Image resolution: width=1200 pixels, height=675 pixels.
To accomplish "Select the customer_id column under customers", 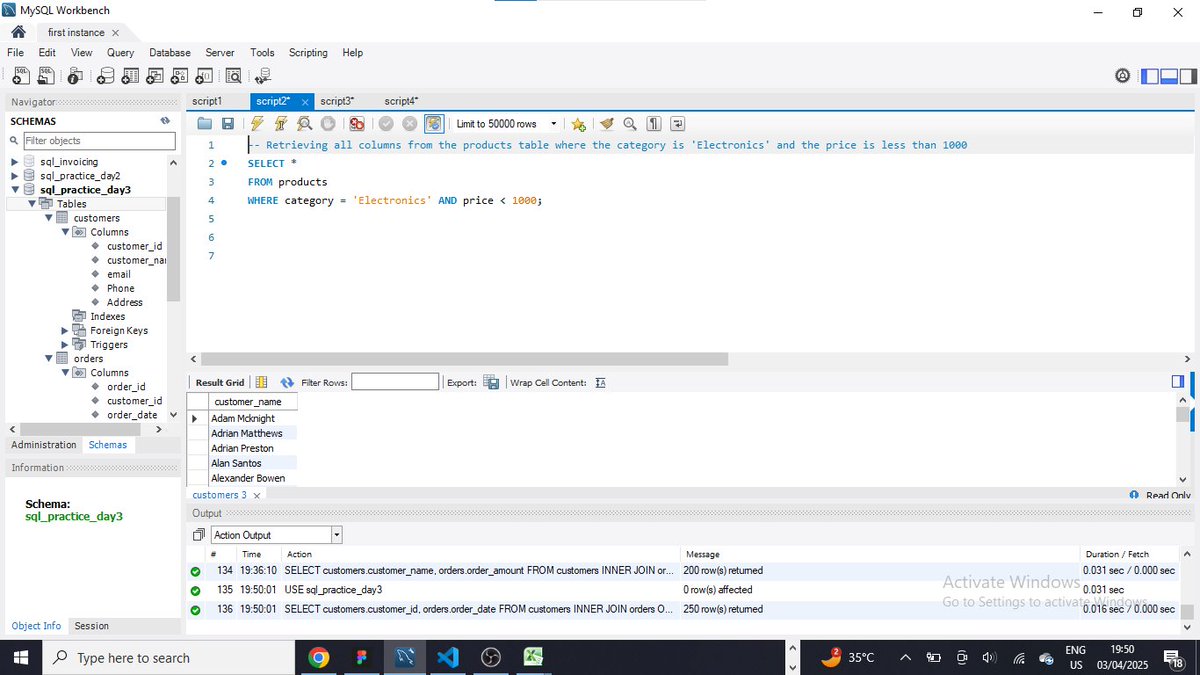I will click(x=134, y=246).
